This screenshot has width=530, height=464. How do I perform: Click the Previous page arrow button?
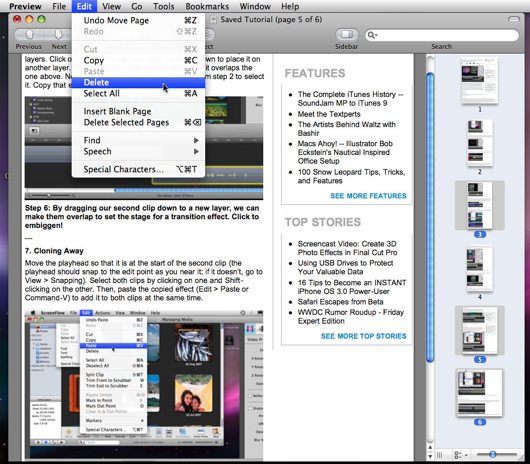click(x=29, y=34)
